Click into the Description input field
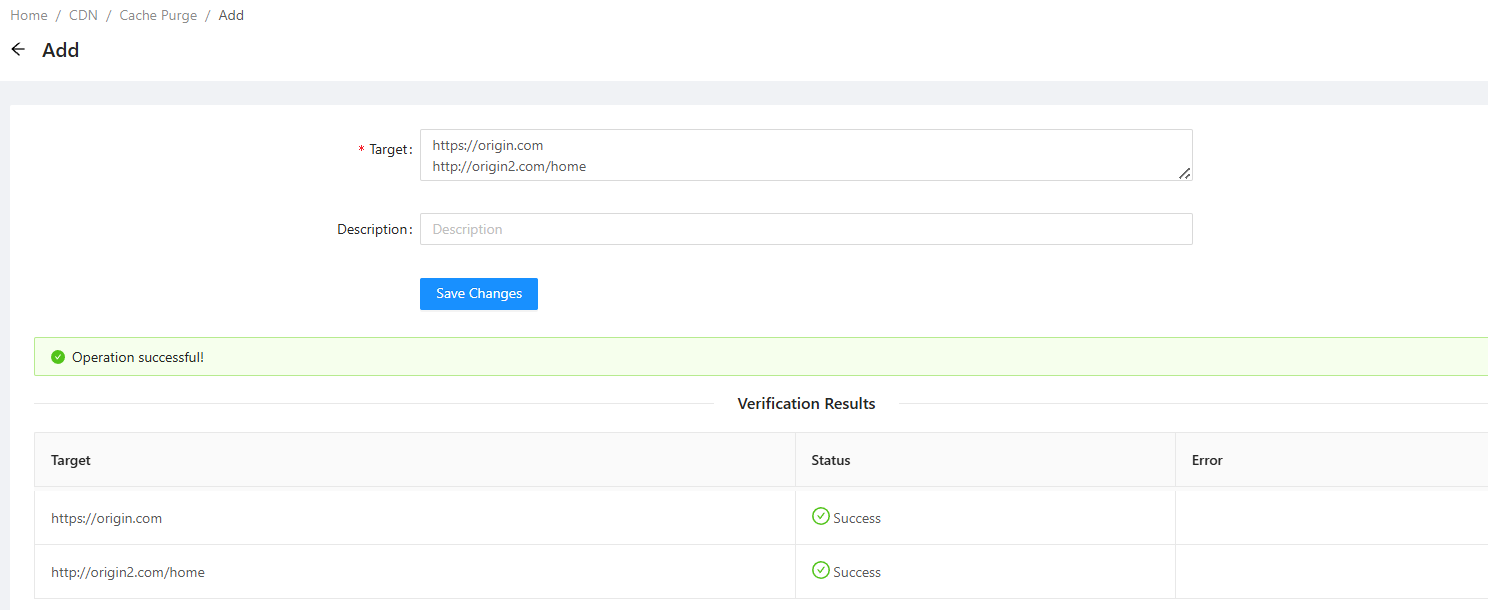The image size is (1488, 610). pos(806,229)
